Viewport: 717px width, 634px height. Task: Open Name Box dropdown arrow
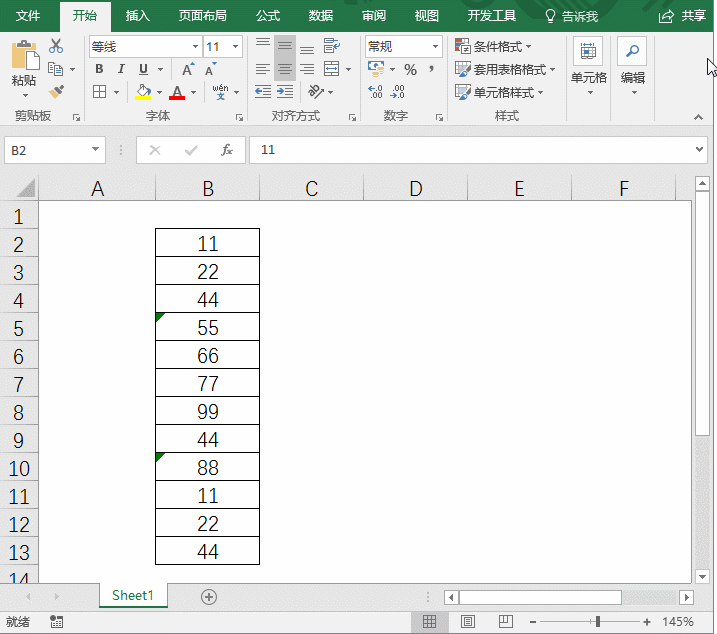point(96,149)
